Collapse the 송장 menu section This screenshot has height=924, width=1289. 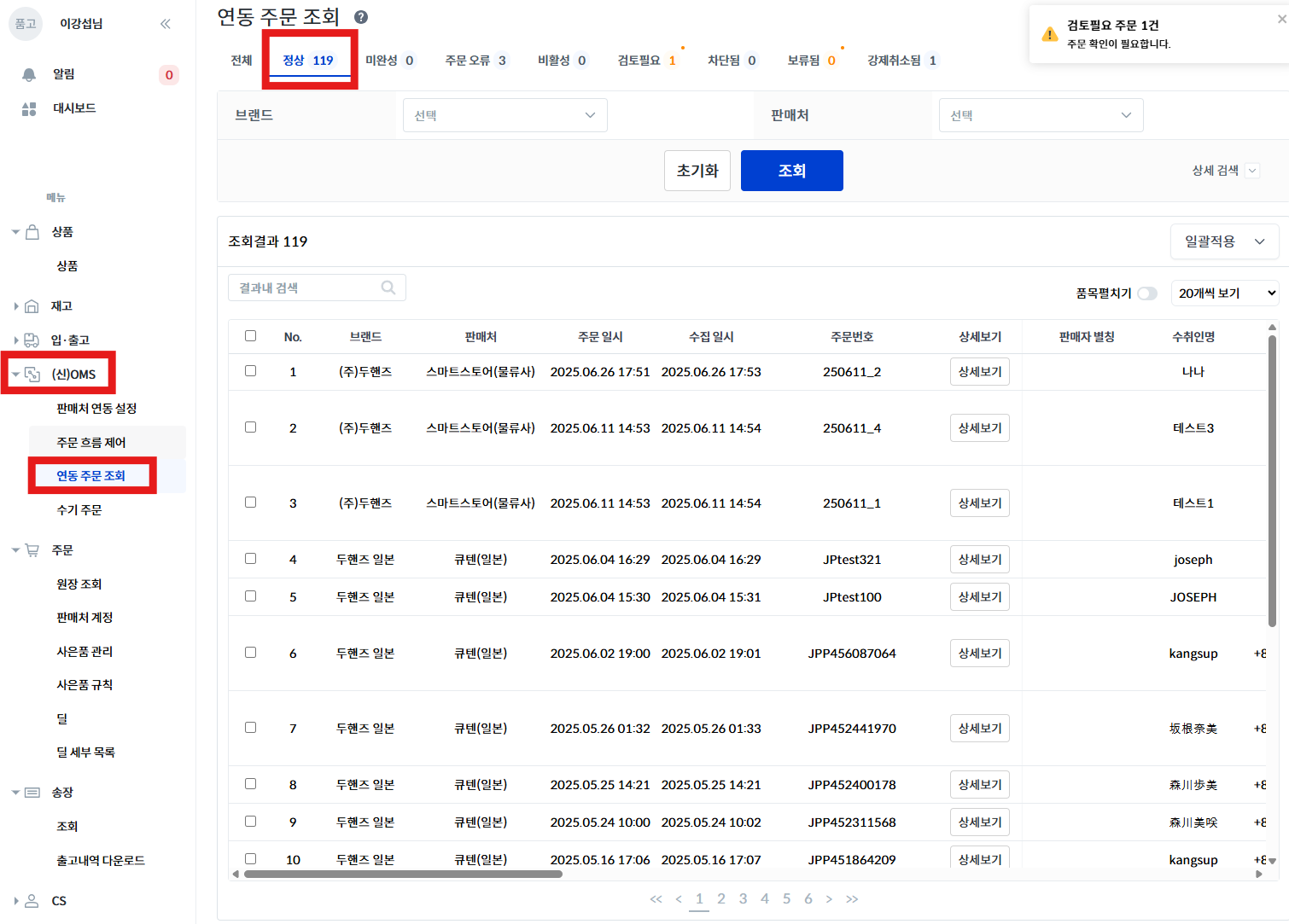tap(15, 793)
